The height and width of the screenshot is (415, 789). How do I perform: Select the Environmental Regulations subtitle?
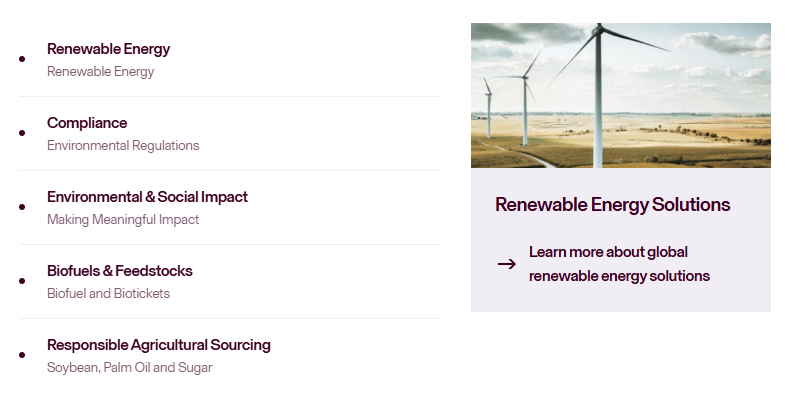(123, 145)
